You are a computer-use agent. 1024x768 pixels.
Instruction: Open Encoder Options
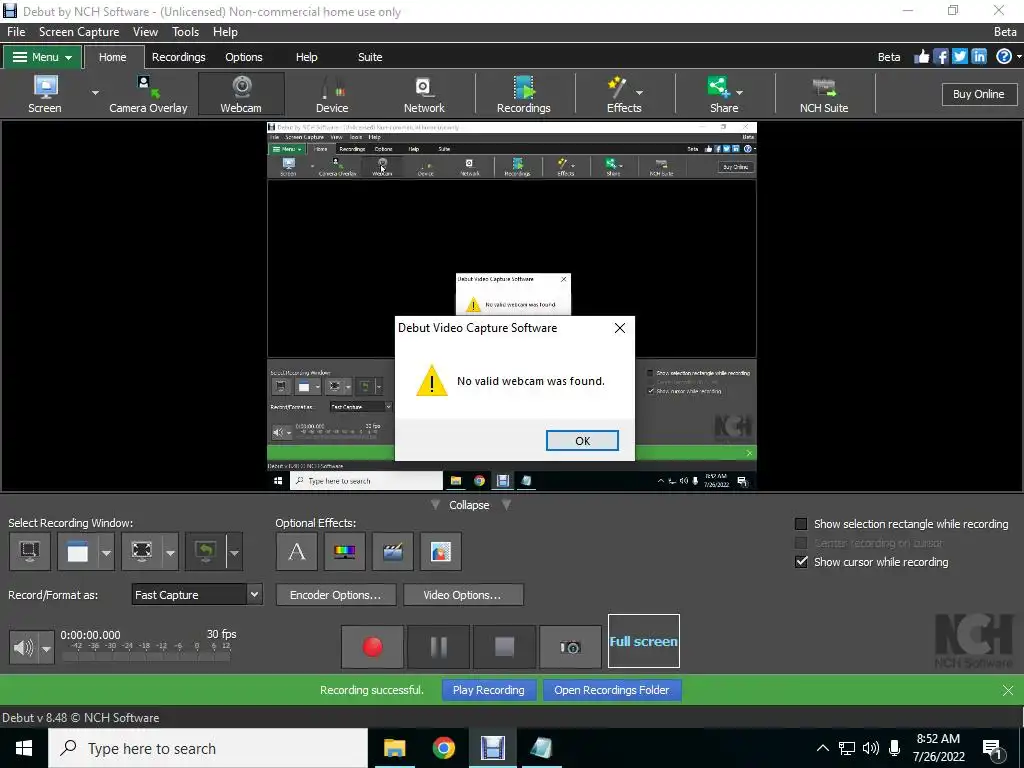[x=336, y=595]
